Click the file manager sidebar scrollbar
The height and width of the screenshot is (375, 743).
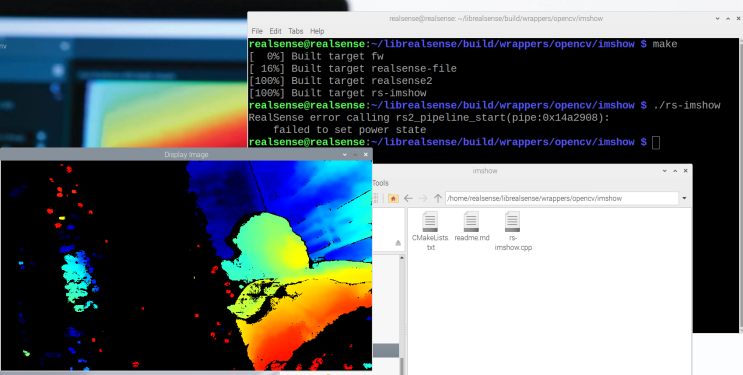click(x=402, y=314)
